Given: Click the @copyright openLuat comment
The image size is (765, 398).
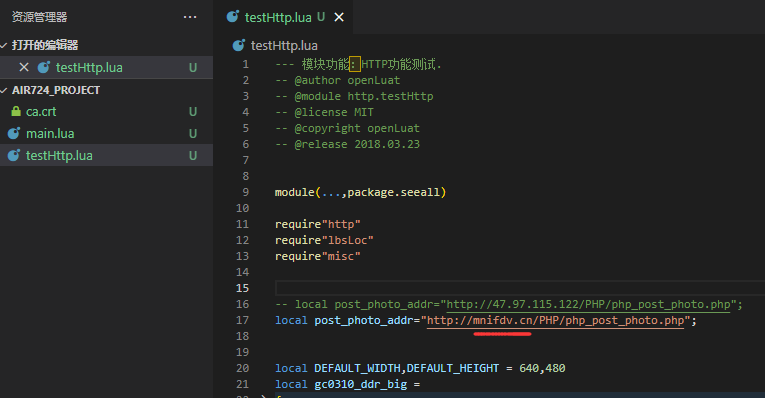Looking at the screenshot, I should pos(347,128).
